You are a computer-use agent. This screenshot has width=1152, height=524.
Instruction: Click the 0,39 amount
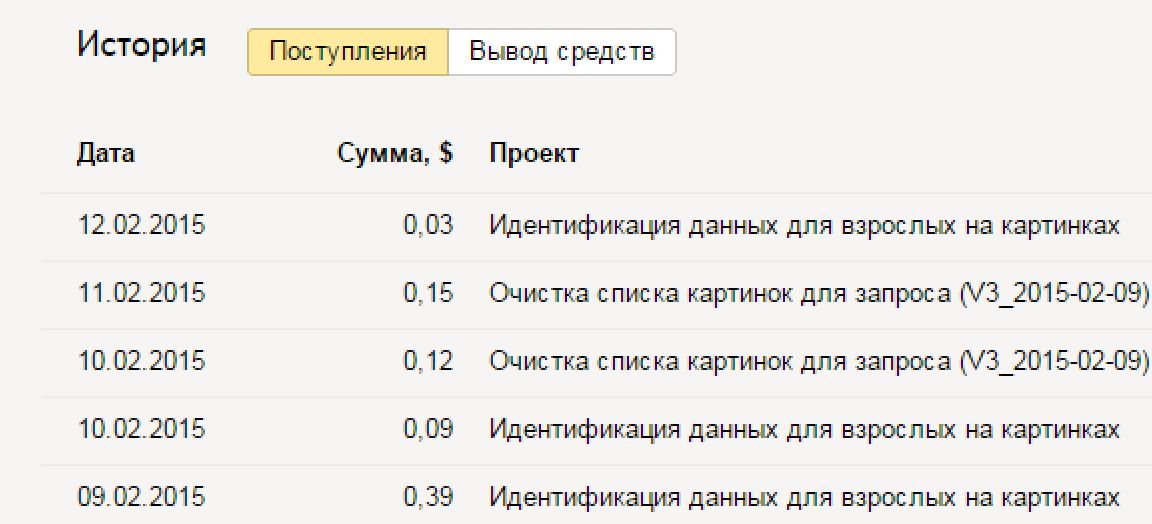pos(428,497)
